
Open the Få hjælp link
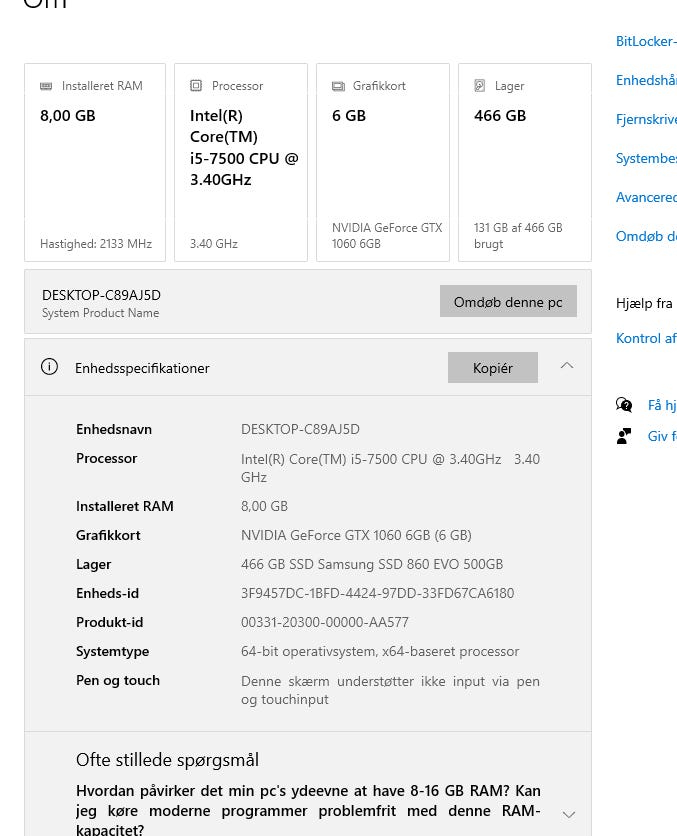click(x=662, y=405)
